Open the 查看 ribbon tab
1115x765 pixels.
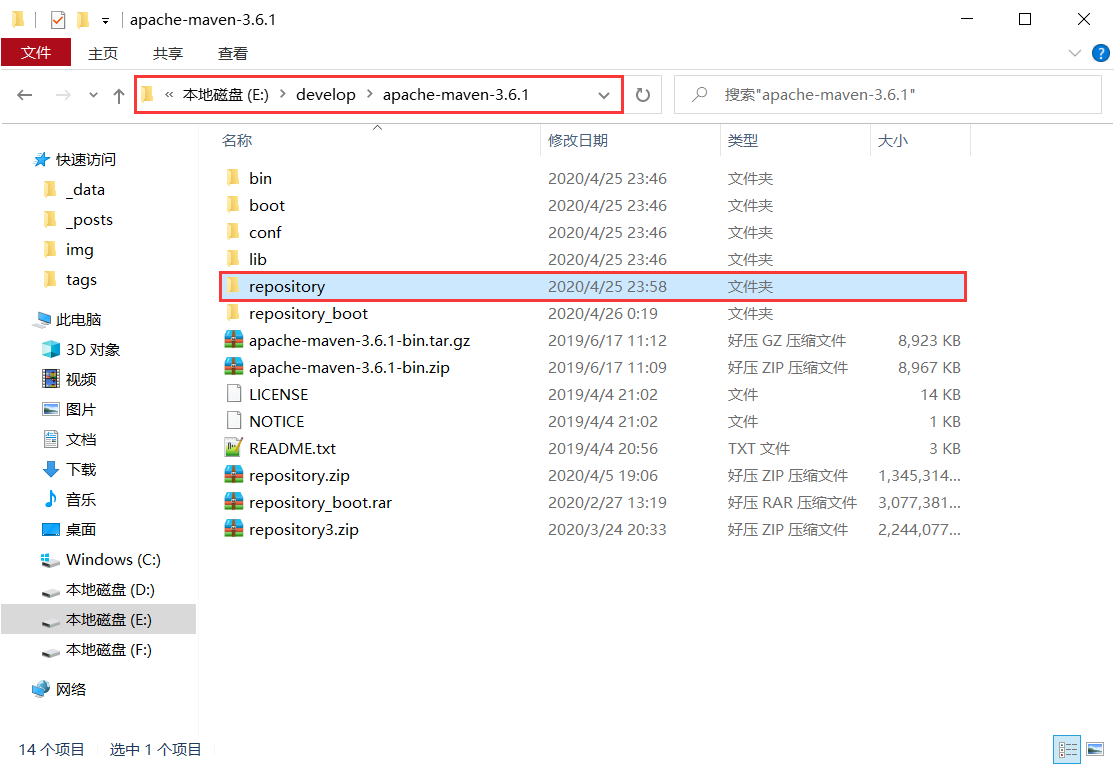click(233, 53)
